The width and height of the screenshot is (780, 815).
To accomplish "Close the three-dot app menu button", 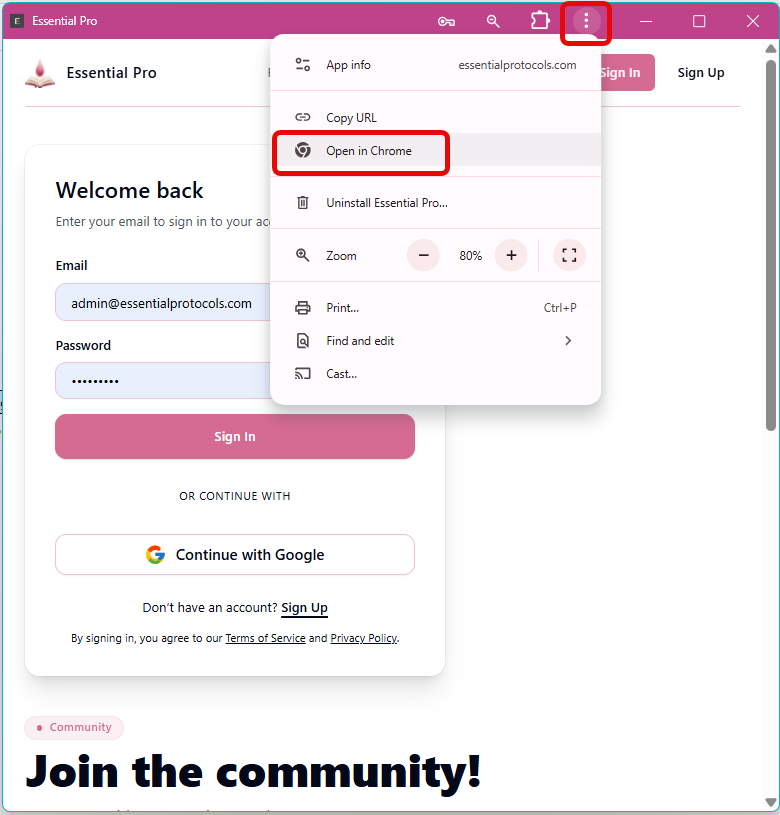I will (x=586, y=21).
